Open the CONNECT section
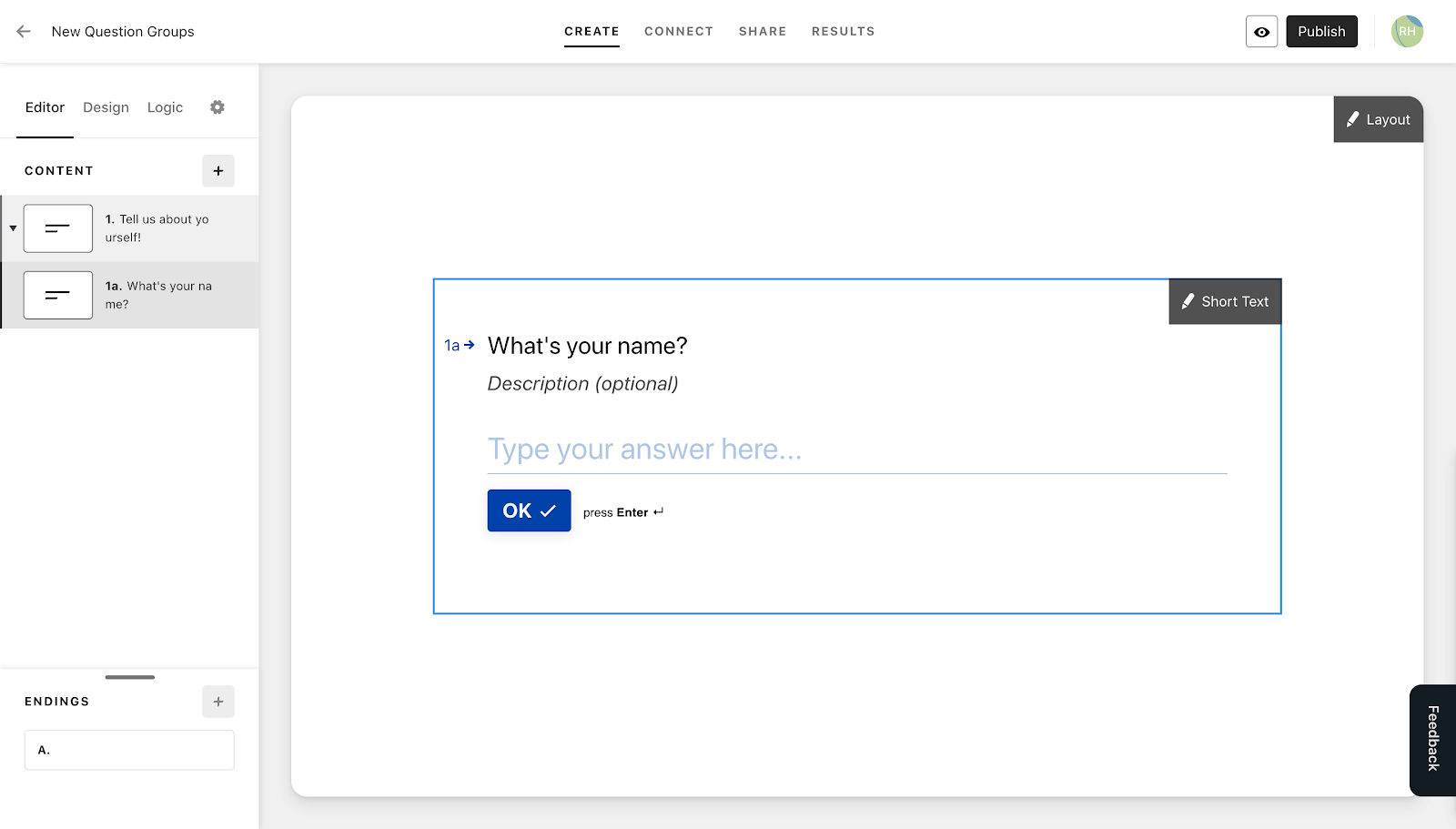1456x829 pixels. [679, 31]
